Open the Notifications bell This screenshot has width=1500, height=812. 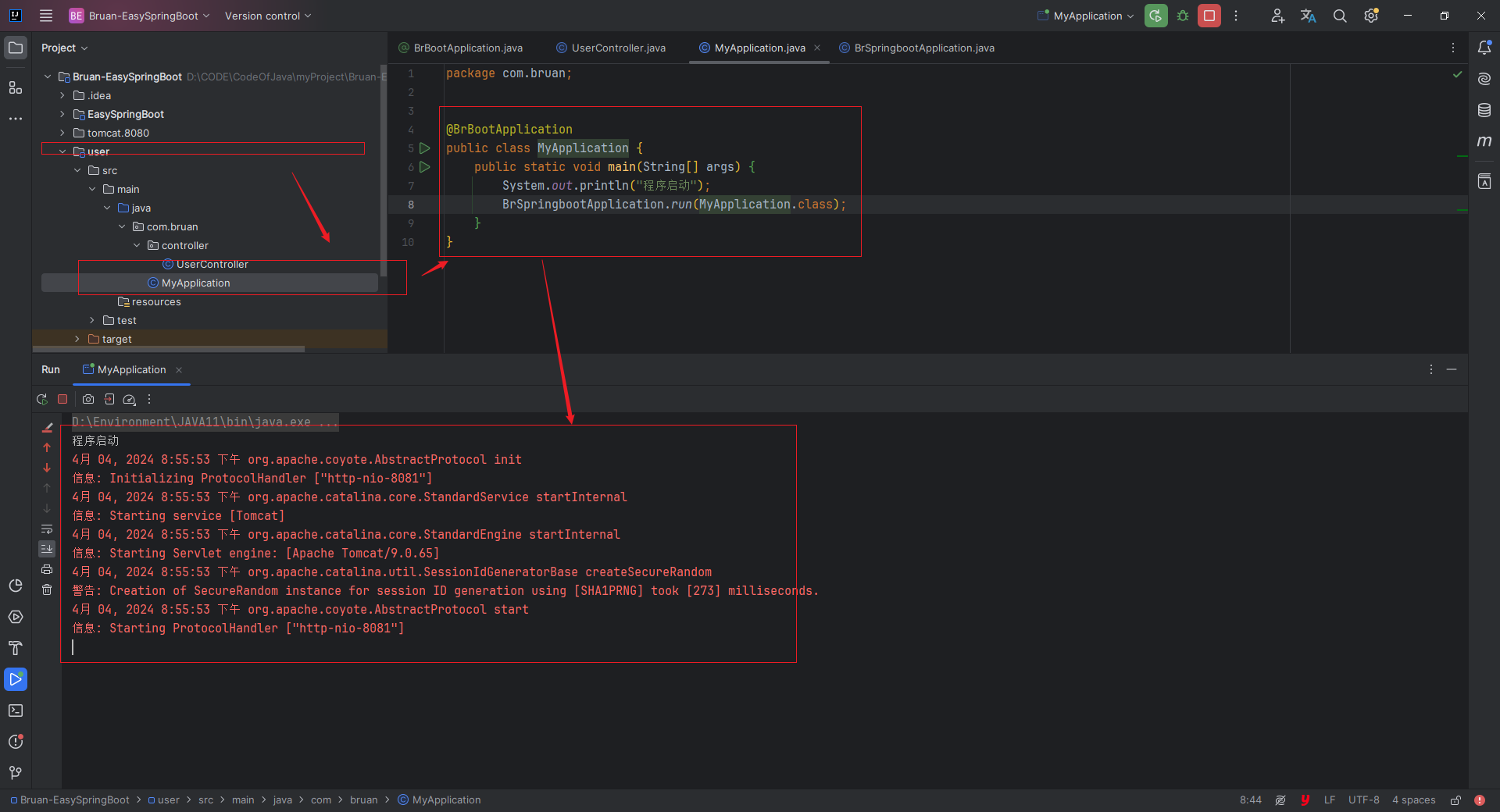coord(1484,48)
